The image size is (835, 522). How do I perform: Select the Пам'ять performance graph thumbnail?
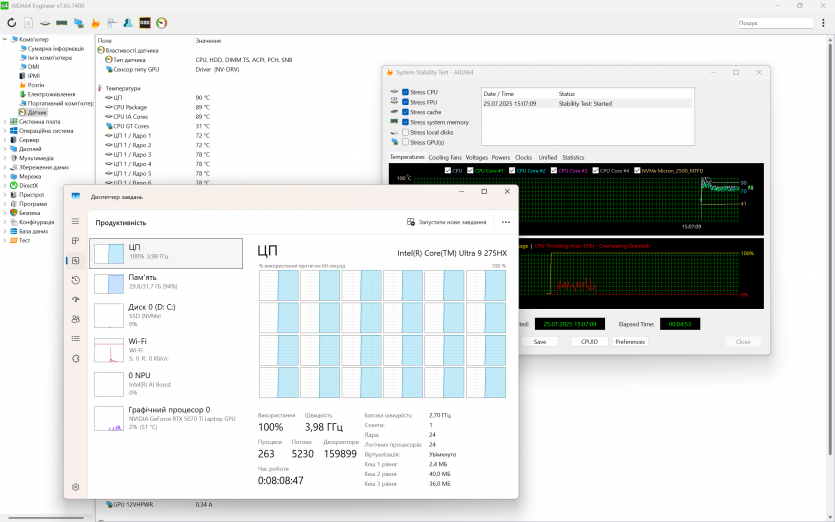[107, 284]
